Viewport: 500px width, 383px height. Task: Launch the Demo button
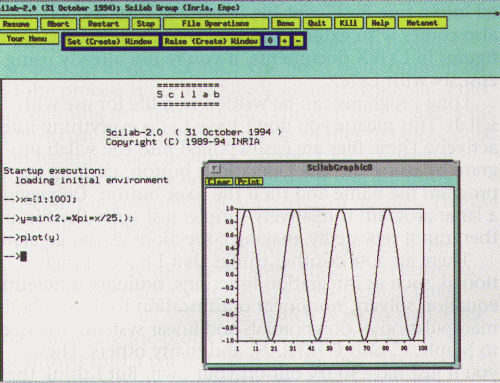(286, 23)
